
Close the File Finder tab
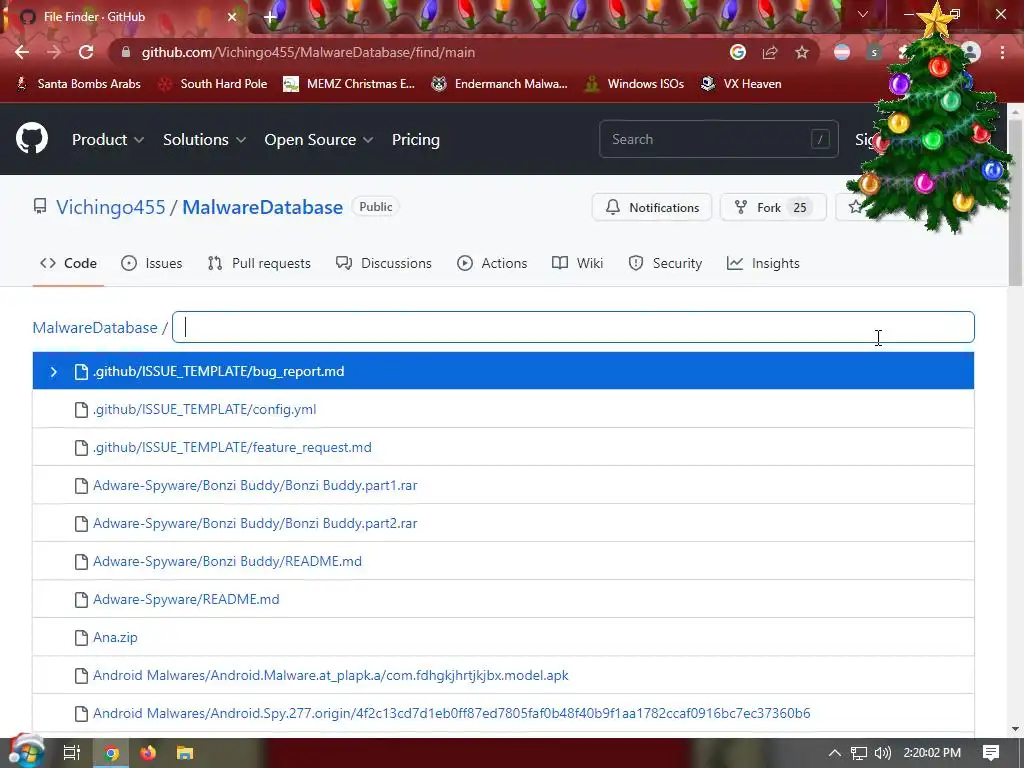(232, 17)
